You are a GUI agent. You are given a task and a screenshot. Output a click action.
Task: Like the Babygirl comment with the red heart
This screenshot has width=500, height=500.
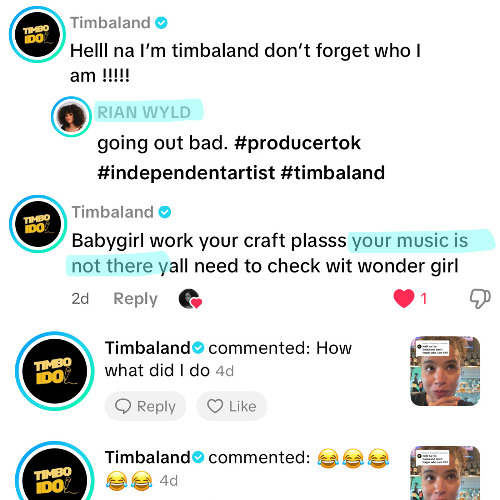pos(404,298)
